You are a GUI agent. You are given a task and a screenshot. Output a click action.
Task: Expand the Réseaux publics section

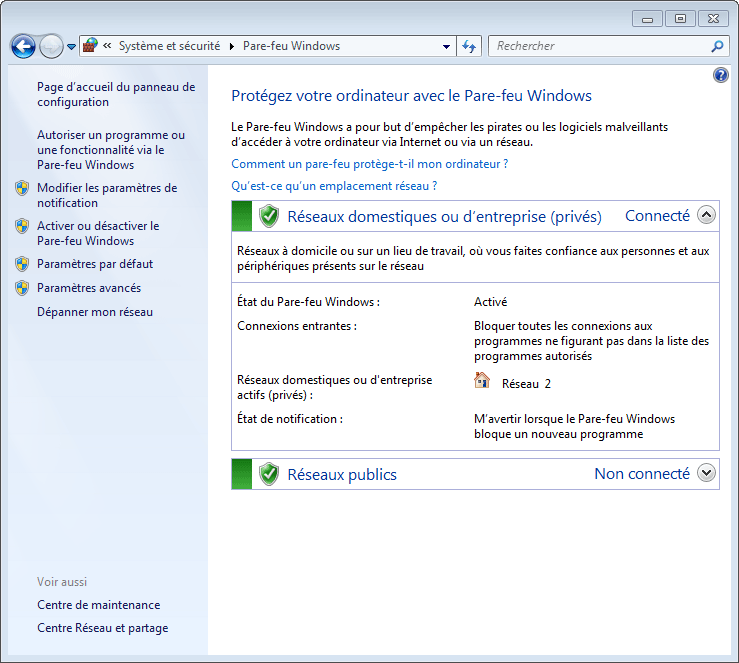[x=707, y=473]
